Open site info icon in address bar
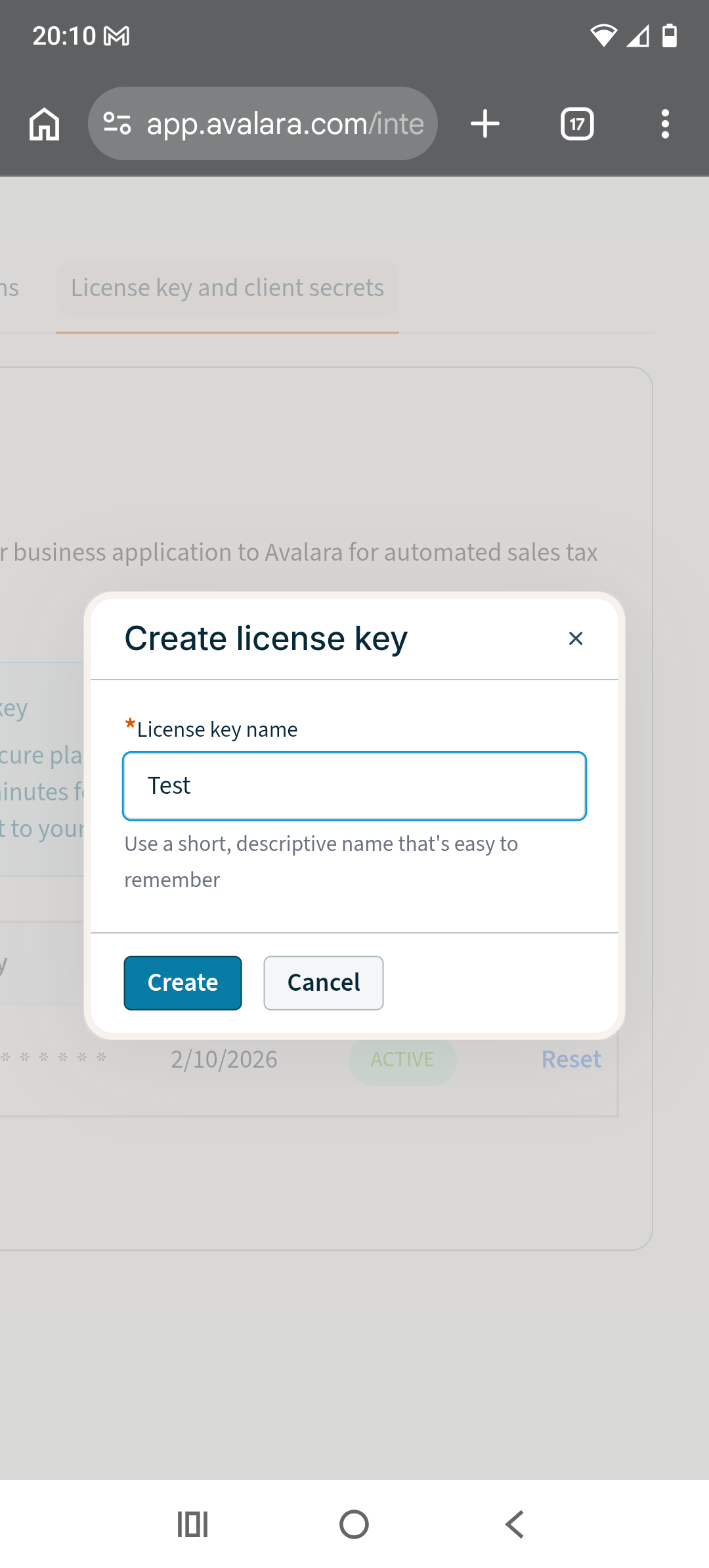709x1568 pixels. (x=118, y=123)
